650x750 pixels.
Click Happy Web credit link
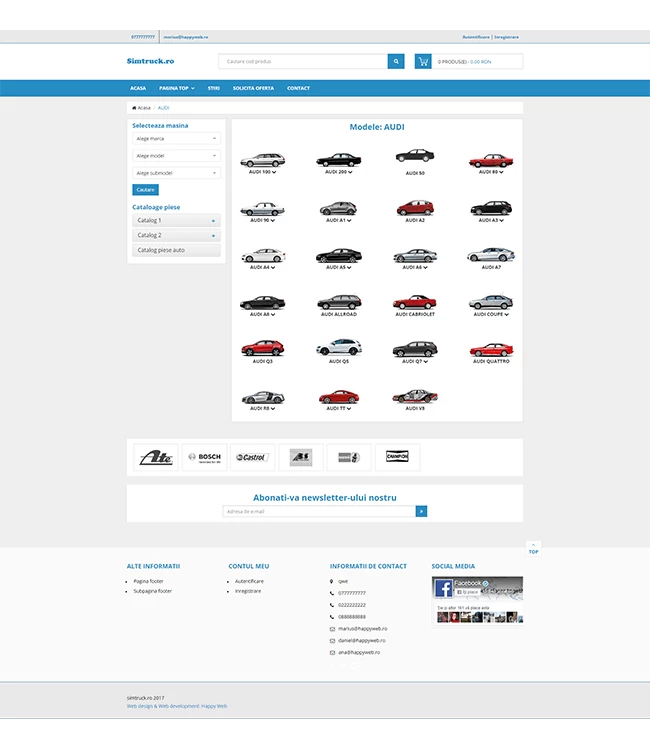tap(214, 706)
